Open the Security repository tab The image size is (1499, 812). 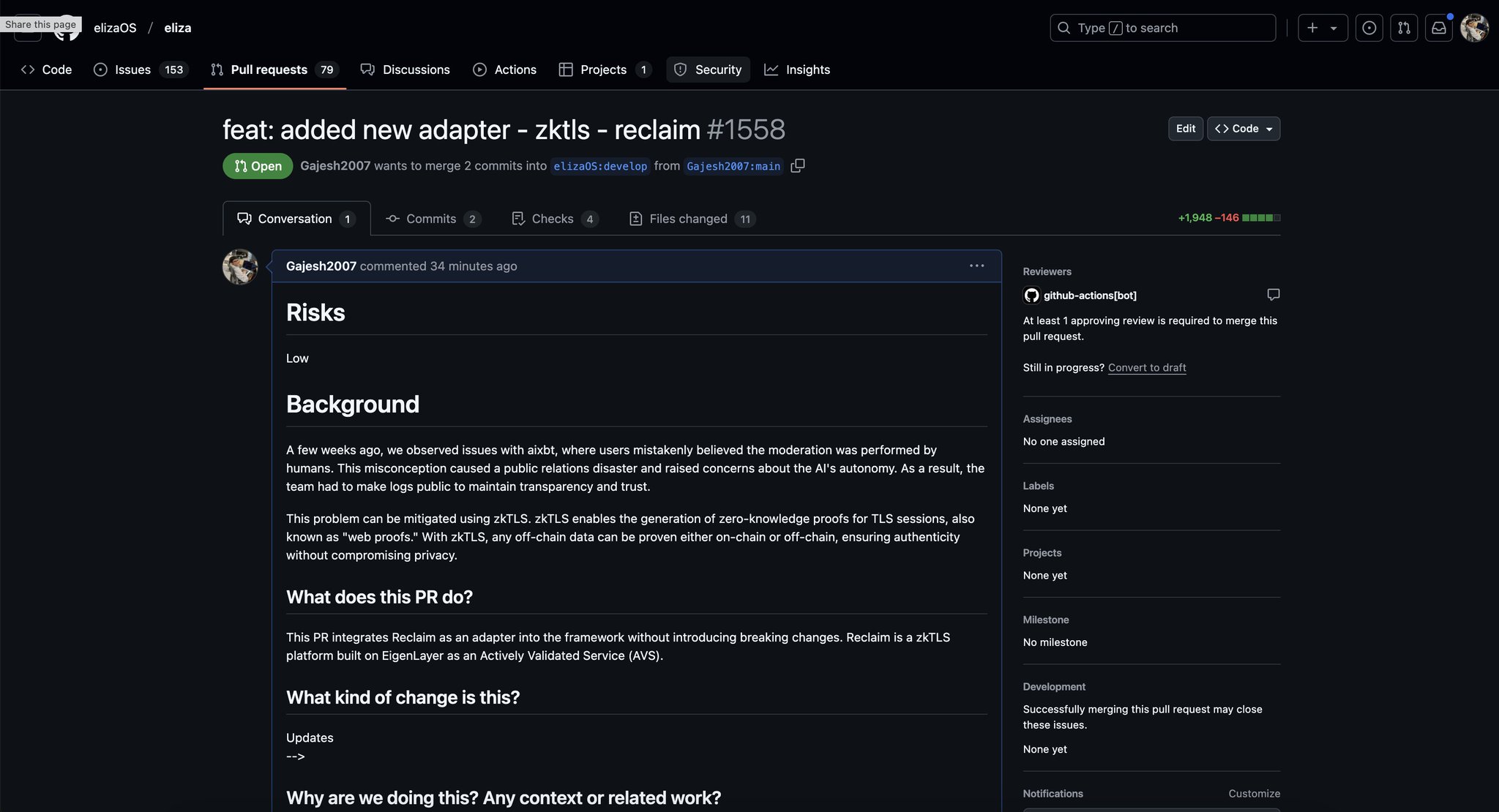coord(708,69)
